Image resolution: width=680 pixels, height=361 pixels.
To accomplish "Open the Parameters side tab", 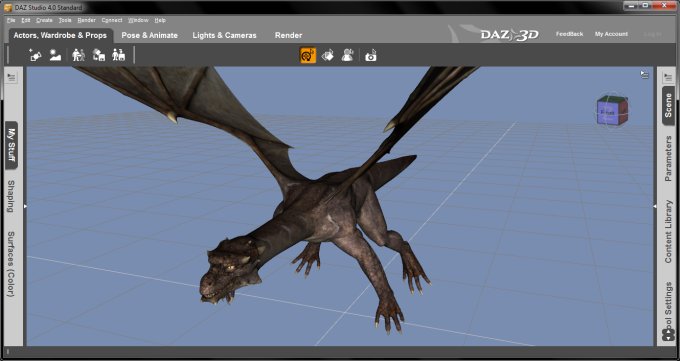I will tap(668, 158).
